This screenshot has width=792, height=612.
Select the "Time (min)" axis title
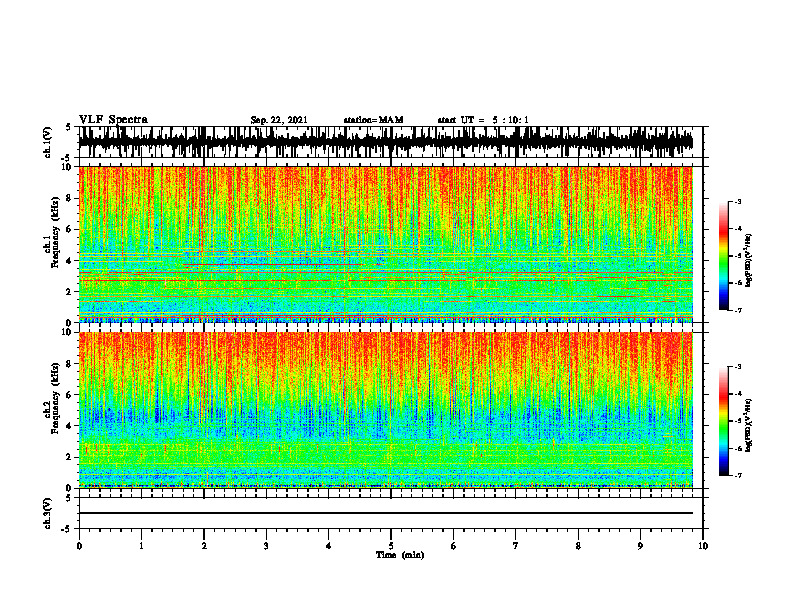400,555
